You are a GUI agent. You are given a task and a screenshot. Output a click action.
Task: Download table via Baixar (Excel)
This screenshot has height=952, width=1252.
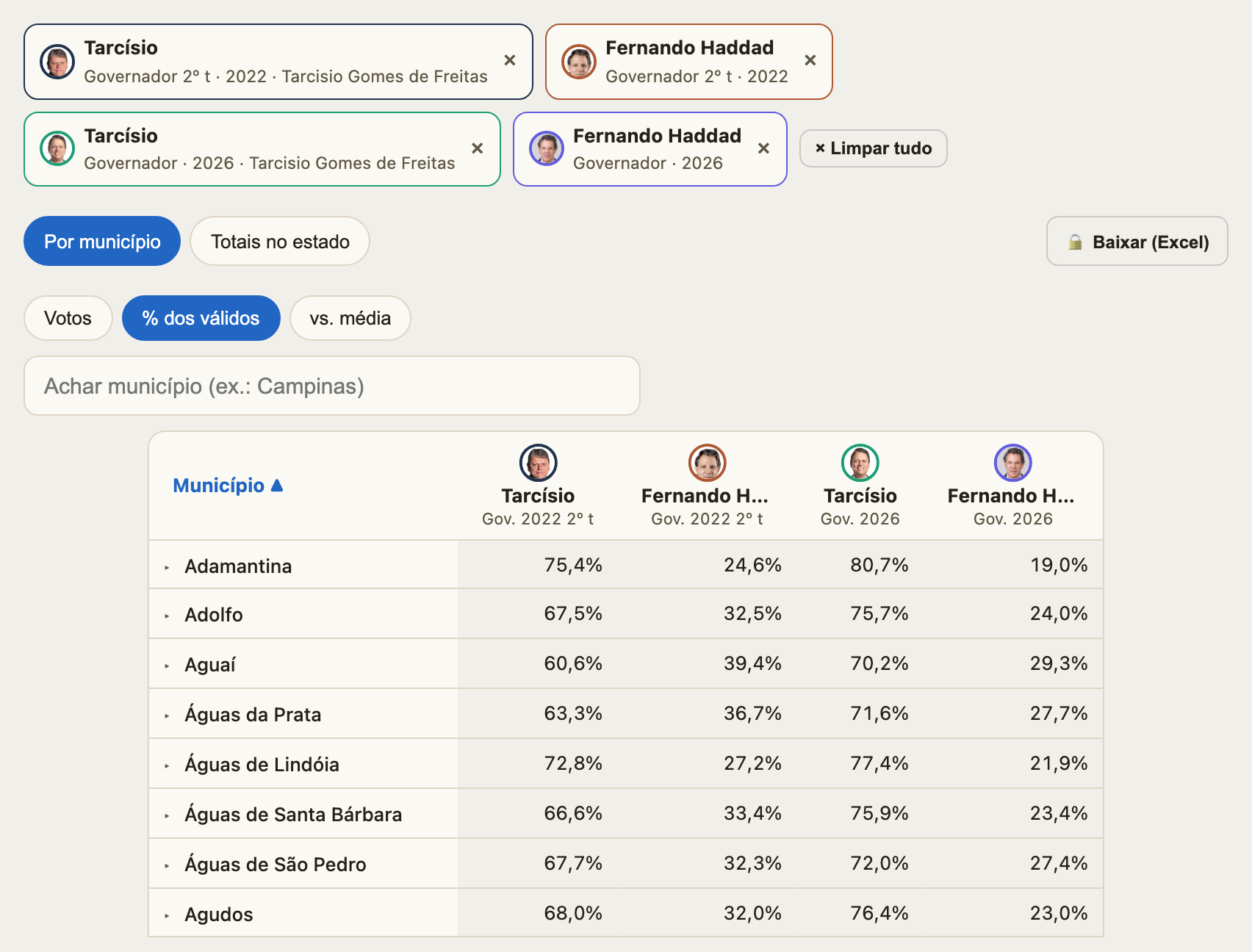(1137, 241)
